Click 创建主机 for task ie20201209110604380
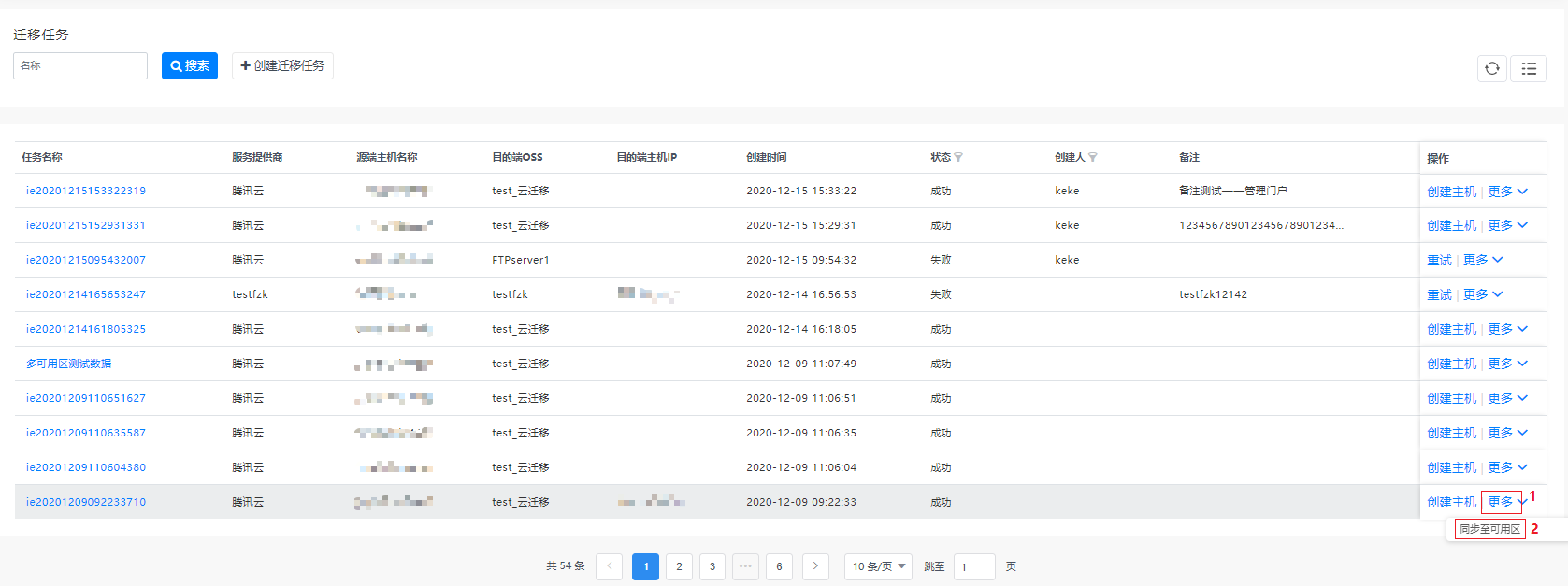This screenshot has height=586, width=1568. [x=1451, y=467]
